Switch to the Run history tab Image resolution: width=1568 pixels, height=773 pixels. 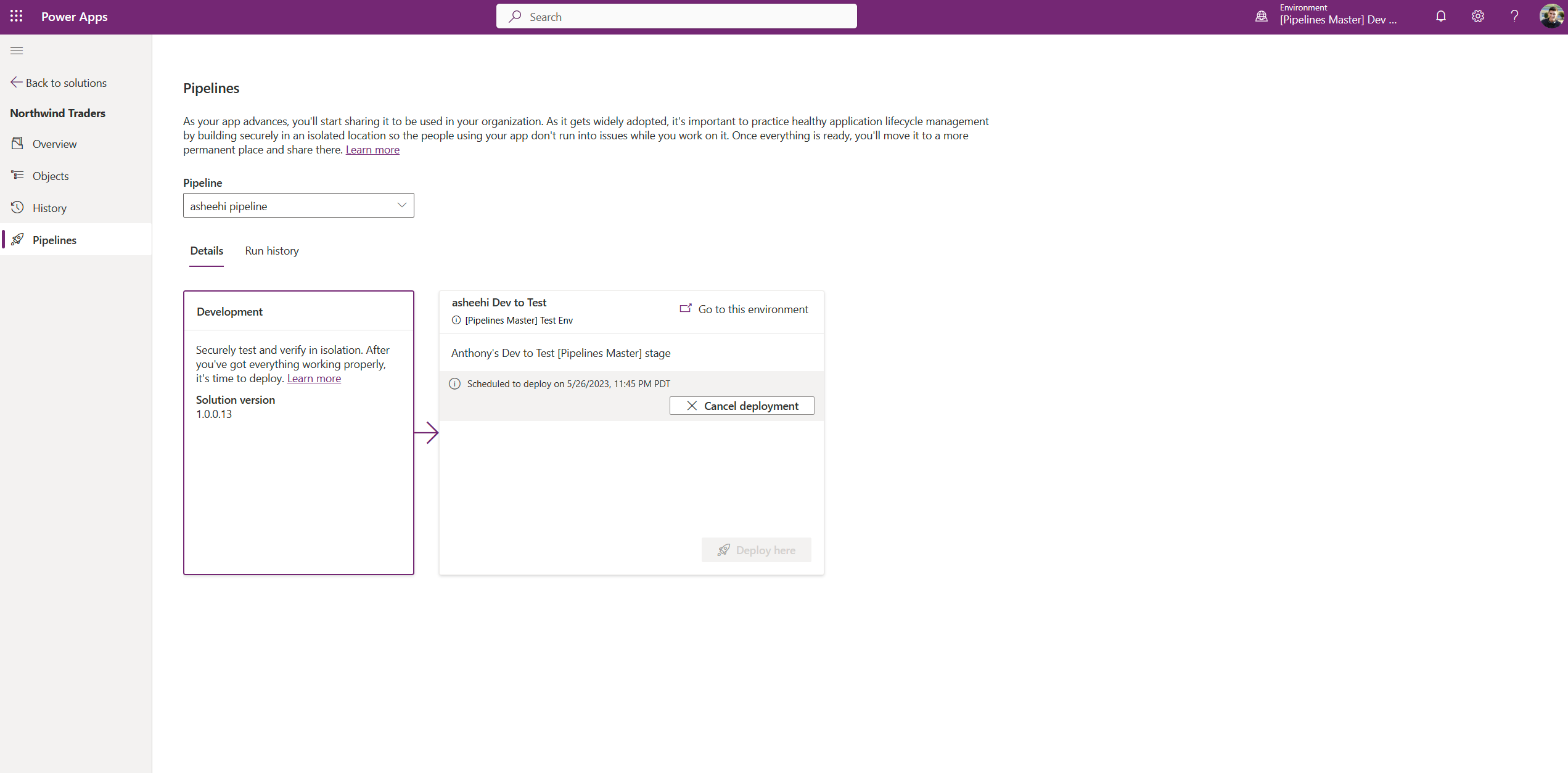tap(271, 250)
